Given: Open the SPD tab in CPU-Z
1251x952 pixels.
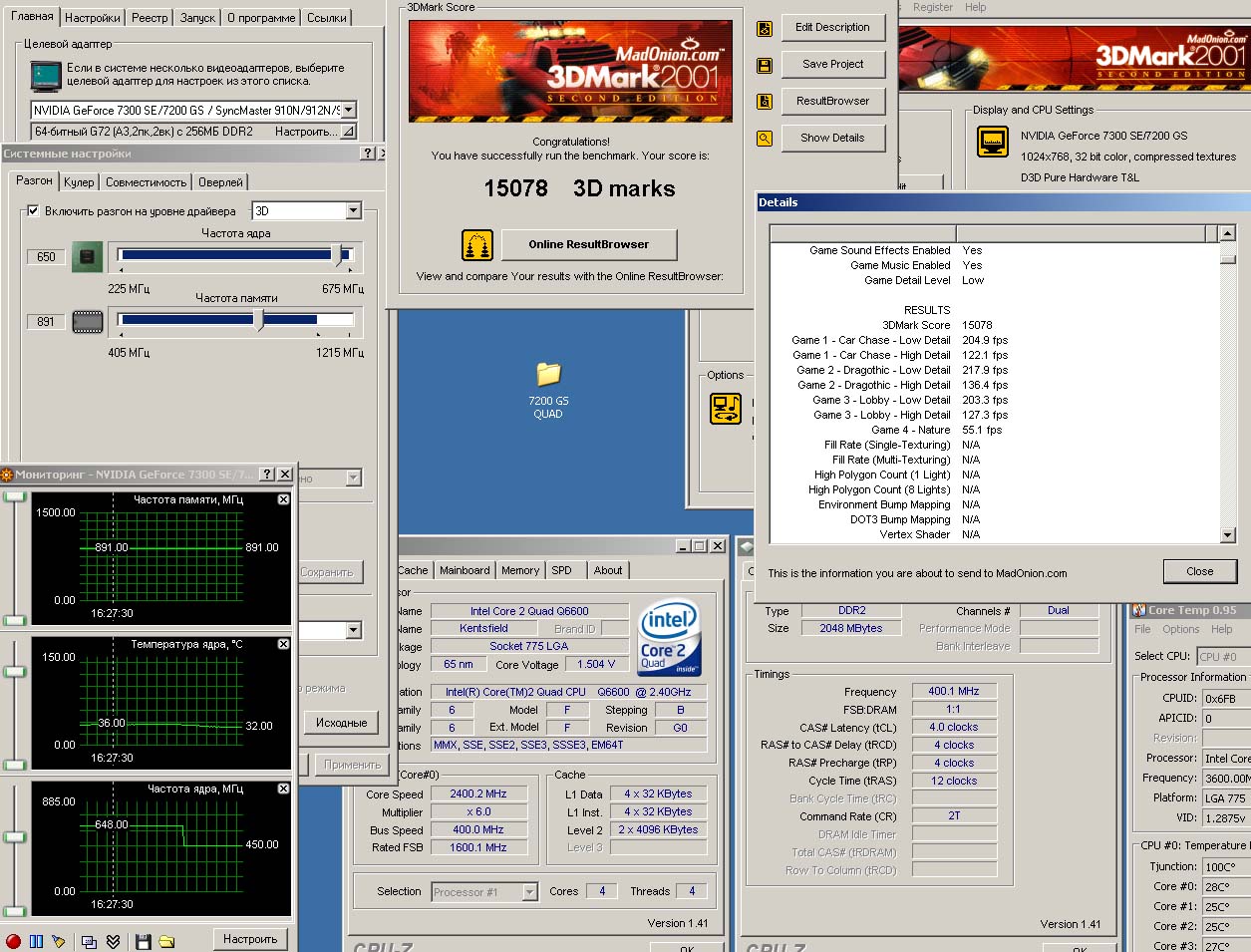Looking at the screenshot, I should pyautogui.click(x=562, y=570).
